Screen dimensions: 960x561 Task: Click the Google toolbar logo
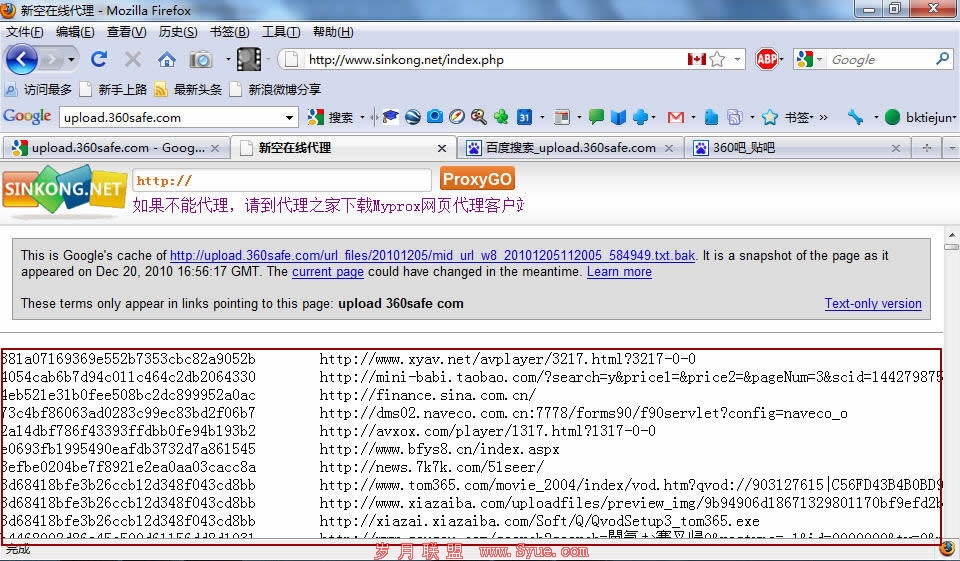(27, 116)
